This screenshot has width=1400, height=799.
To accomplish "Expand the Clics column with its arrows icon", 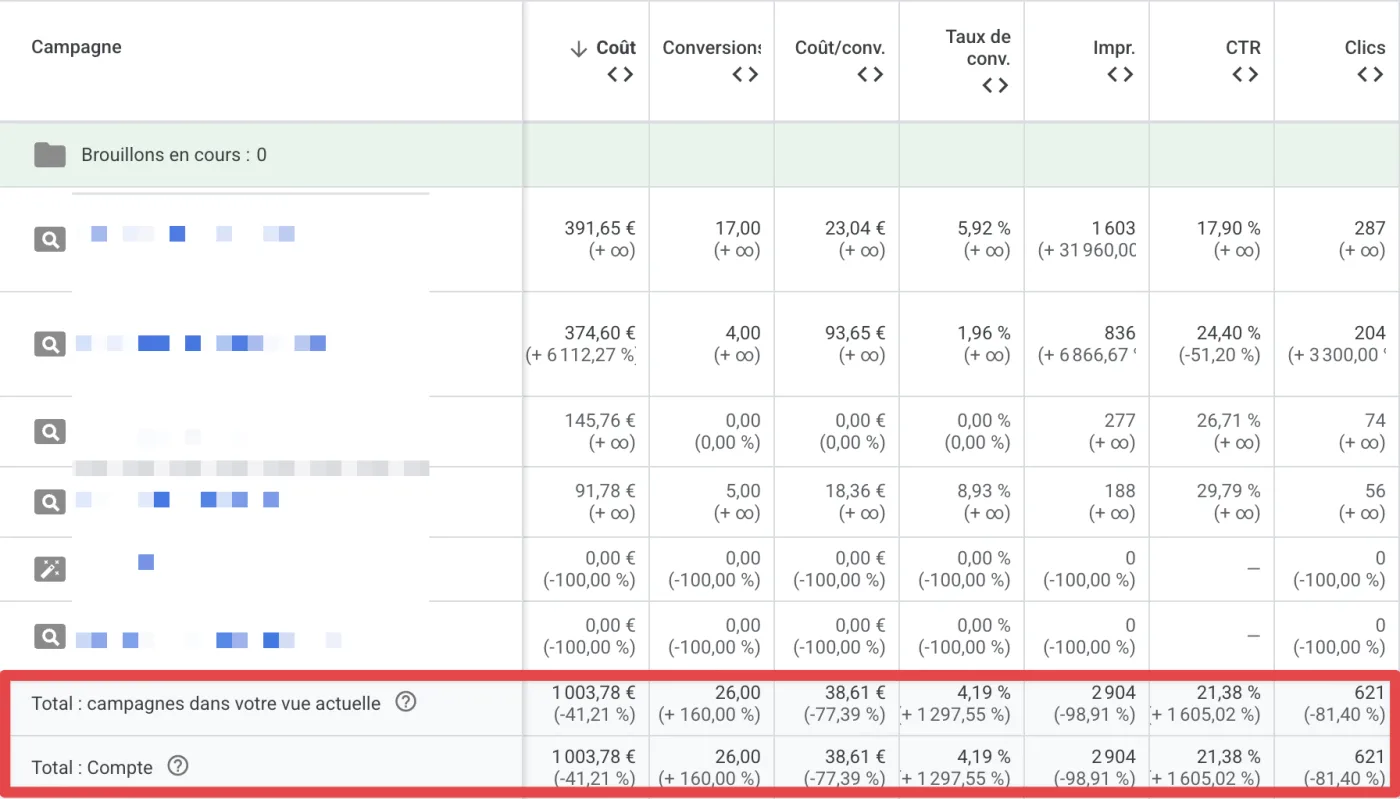I will point(1370,74).
